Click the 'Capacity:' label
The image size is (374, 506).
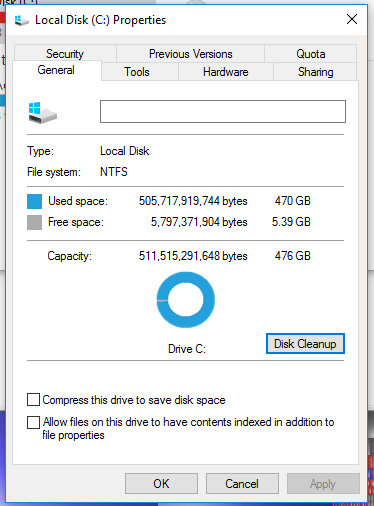click(x=69, y=256)
